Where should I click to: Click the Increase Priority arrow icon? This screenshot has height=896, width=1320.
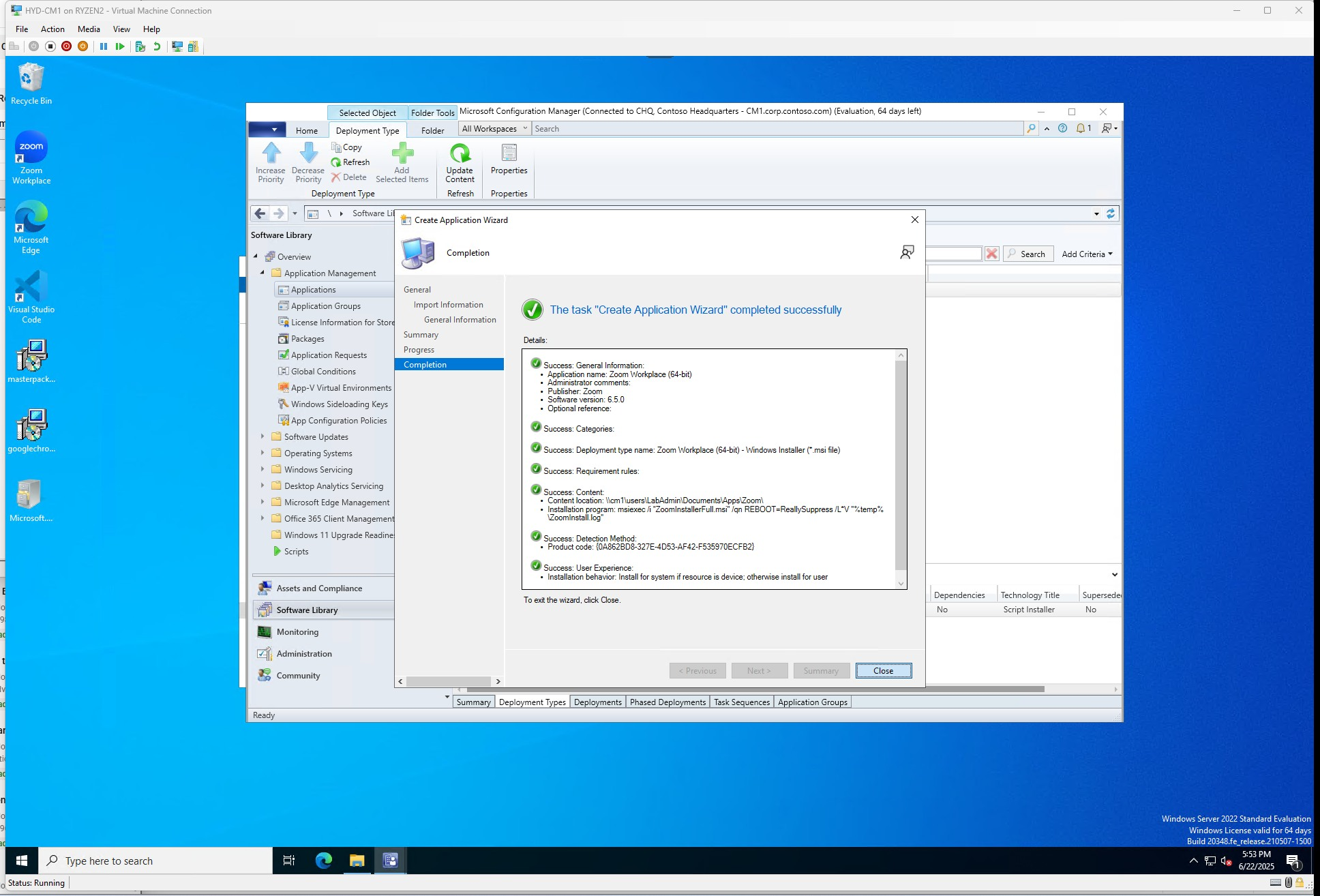[271, 153]
